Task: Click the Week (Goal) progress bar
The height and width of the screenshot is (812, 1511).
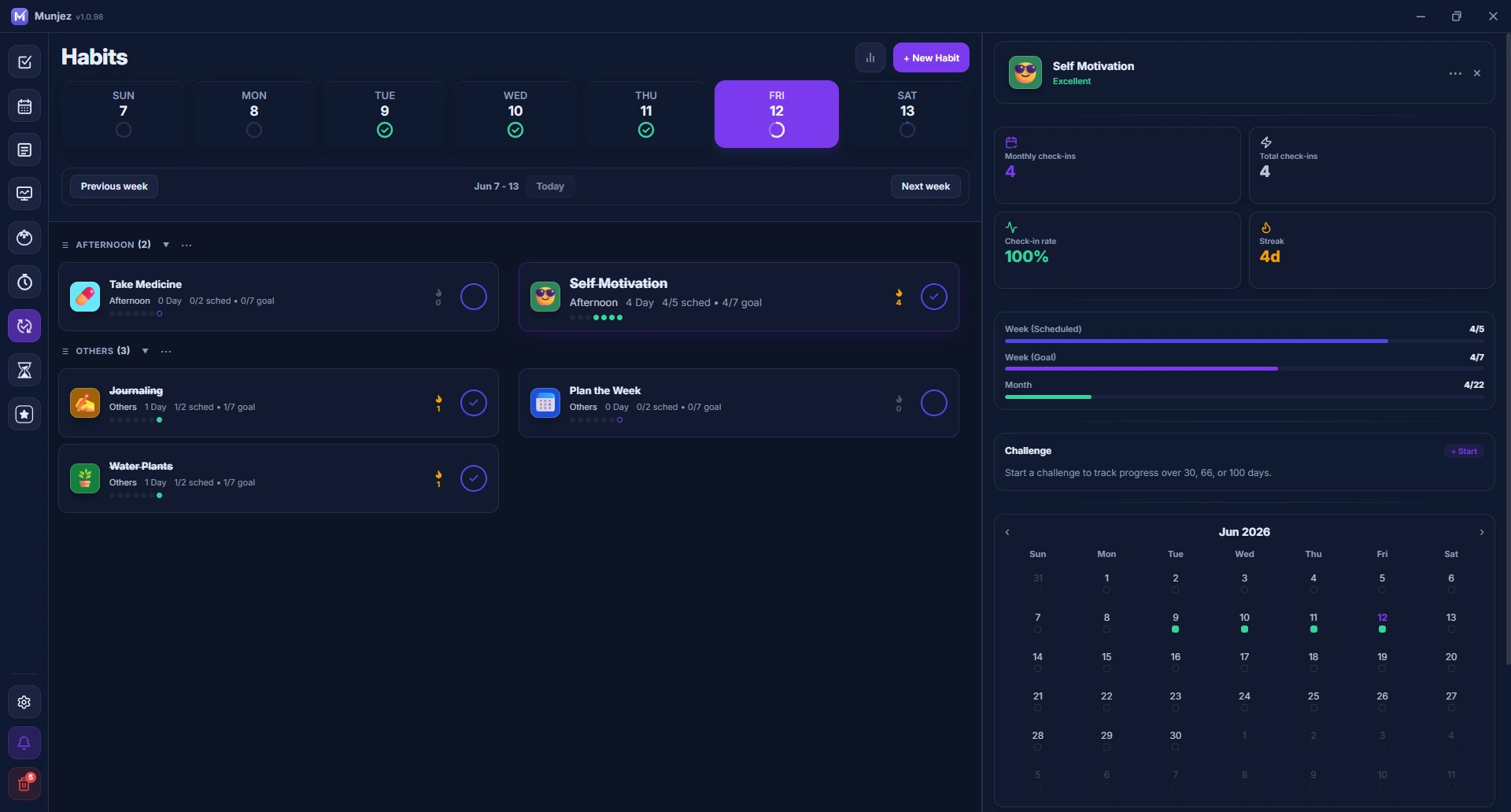Action: click(x=1244, y=369)
